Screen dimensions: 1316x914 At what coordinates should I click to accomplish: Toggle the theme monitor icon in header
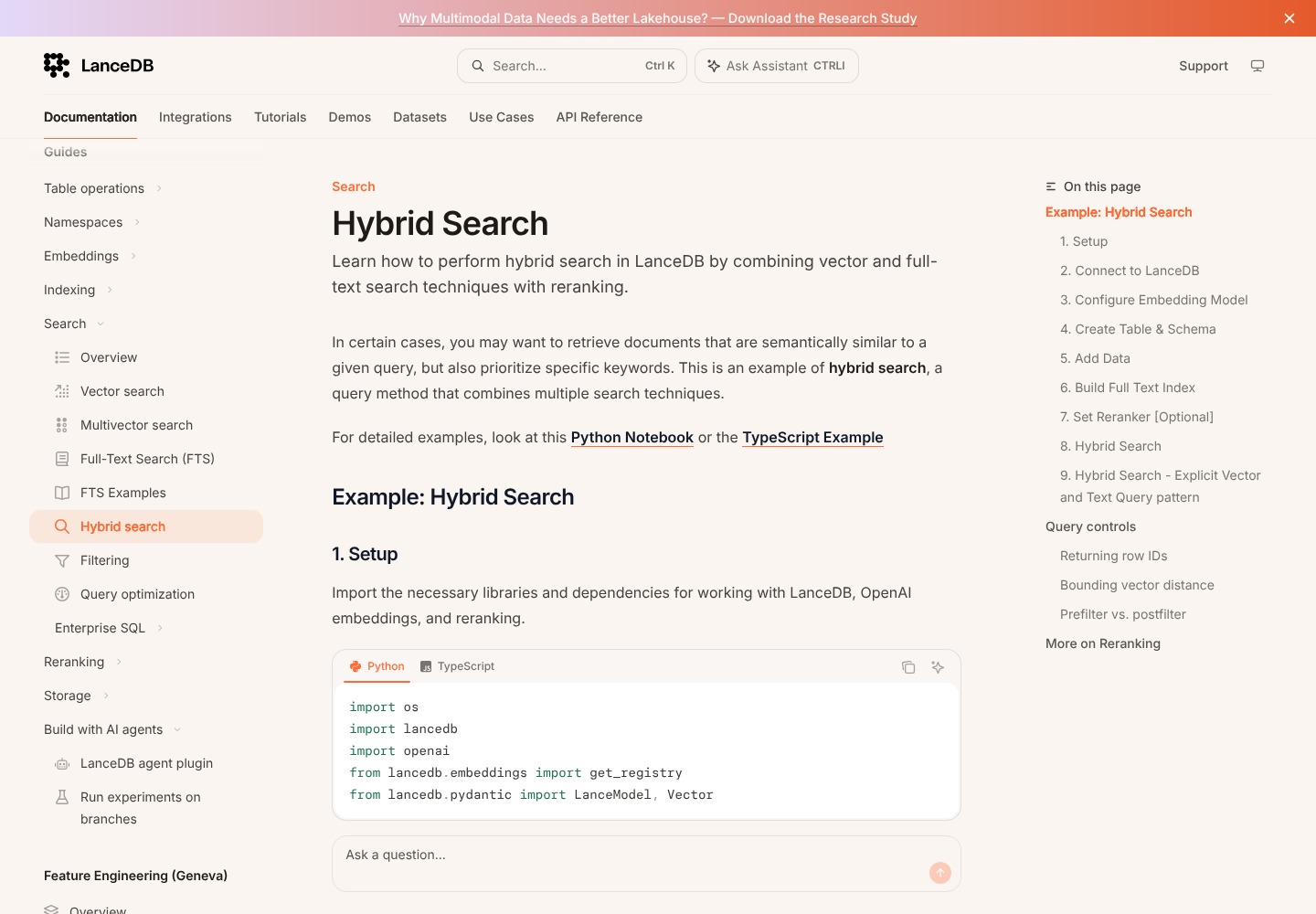coord(1258,66)
